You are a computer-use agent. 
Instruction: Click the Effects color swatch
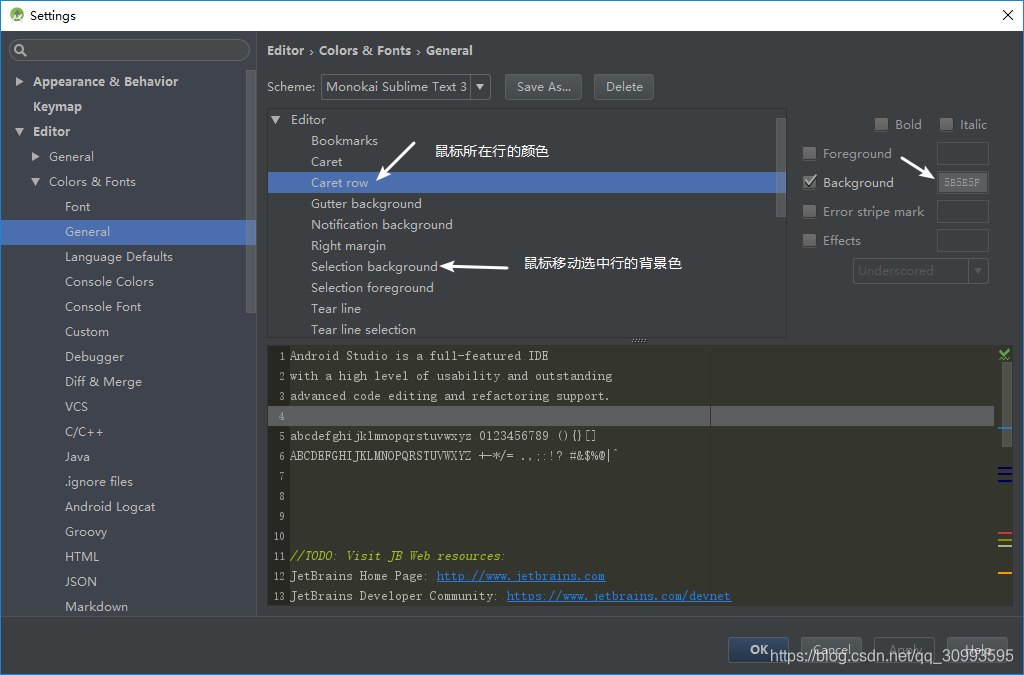click(x=963, y=240)
